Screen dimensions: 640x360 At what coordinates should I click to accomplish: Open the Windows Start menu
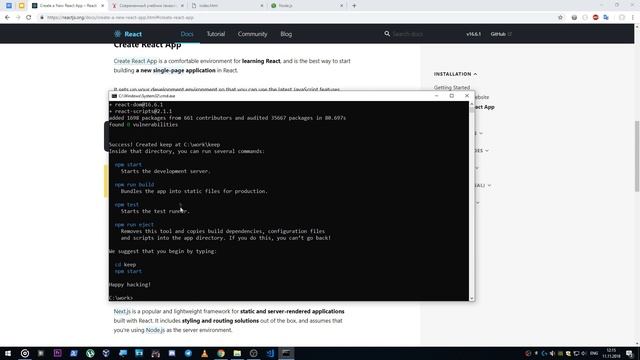point(8,353)
